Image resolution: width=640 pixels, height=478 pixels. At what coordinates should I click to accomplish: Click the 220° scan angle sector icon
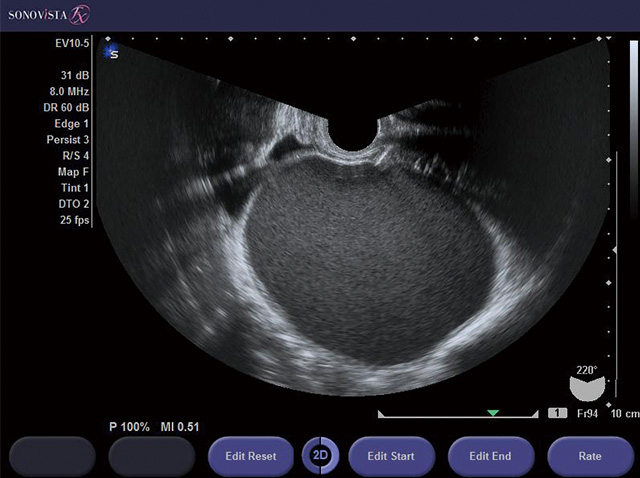(x=586, y=386)
